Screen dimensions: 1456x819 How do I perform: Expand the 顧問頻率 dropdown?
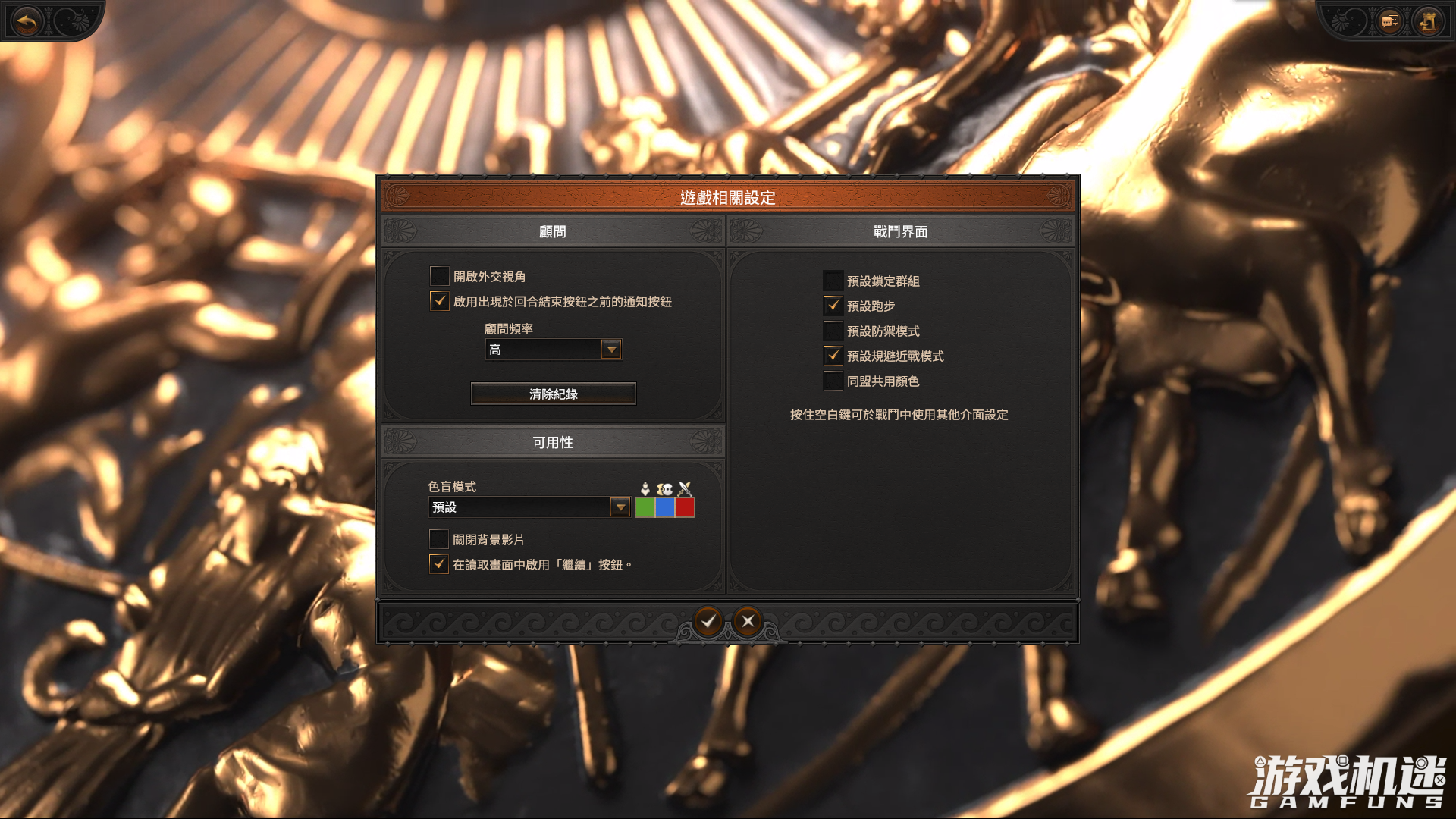pyautogui.click(x=610, y=349)
